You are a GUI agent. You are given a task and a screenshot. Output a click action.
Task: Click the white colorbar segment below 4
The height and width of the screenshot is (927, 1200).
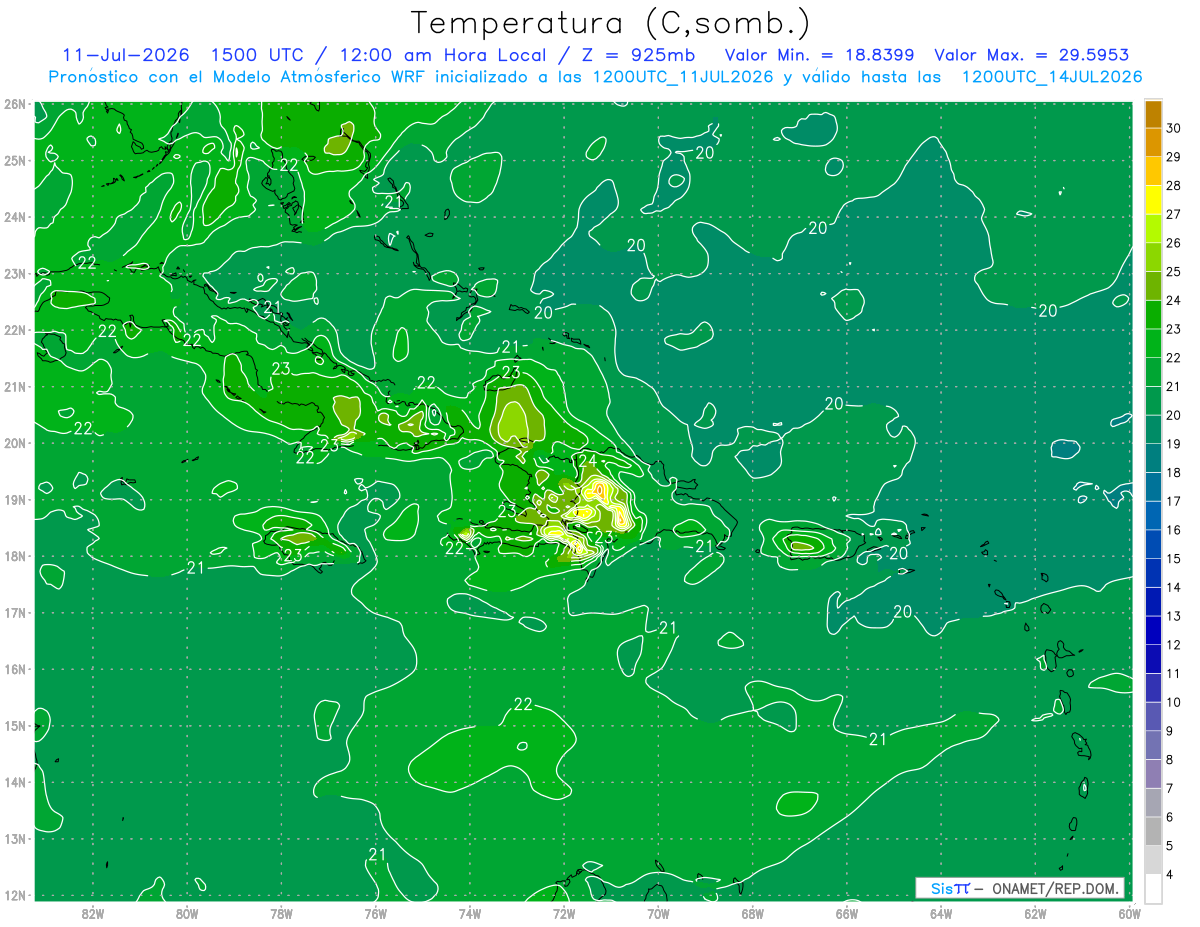click(1153, 889)
